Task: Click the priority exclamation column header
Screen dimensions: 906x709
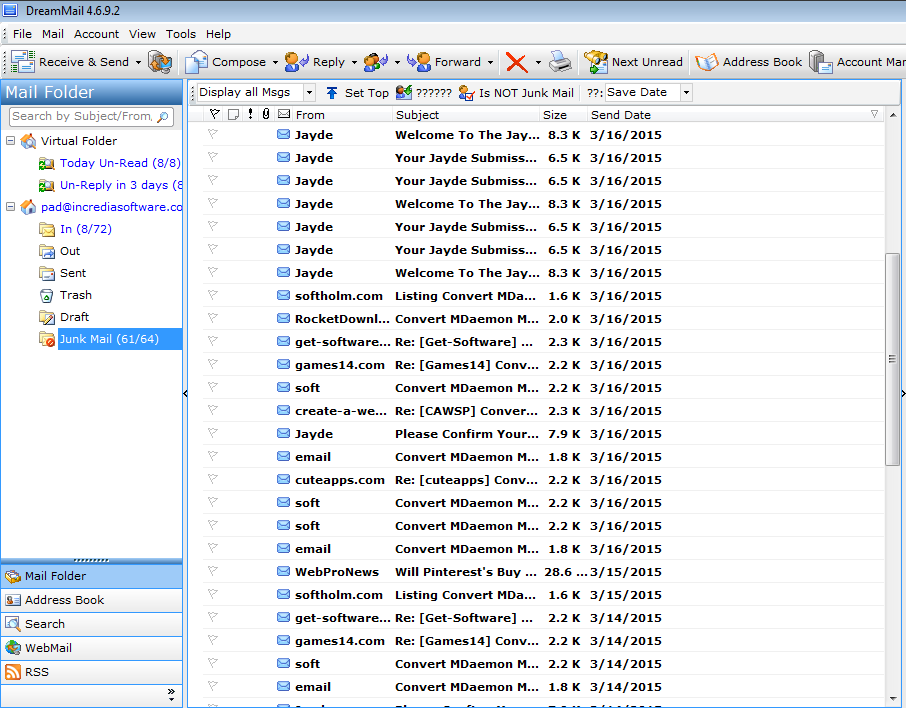Action: (250, 114)
